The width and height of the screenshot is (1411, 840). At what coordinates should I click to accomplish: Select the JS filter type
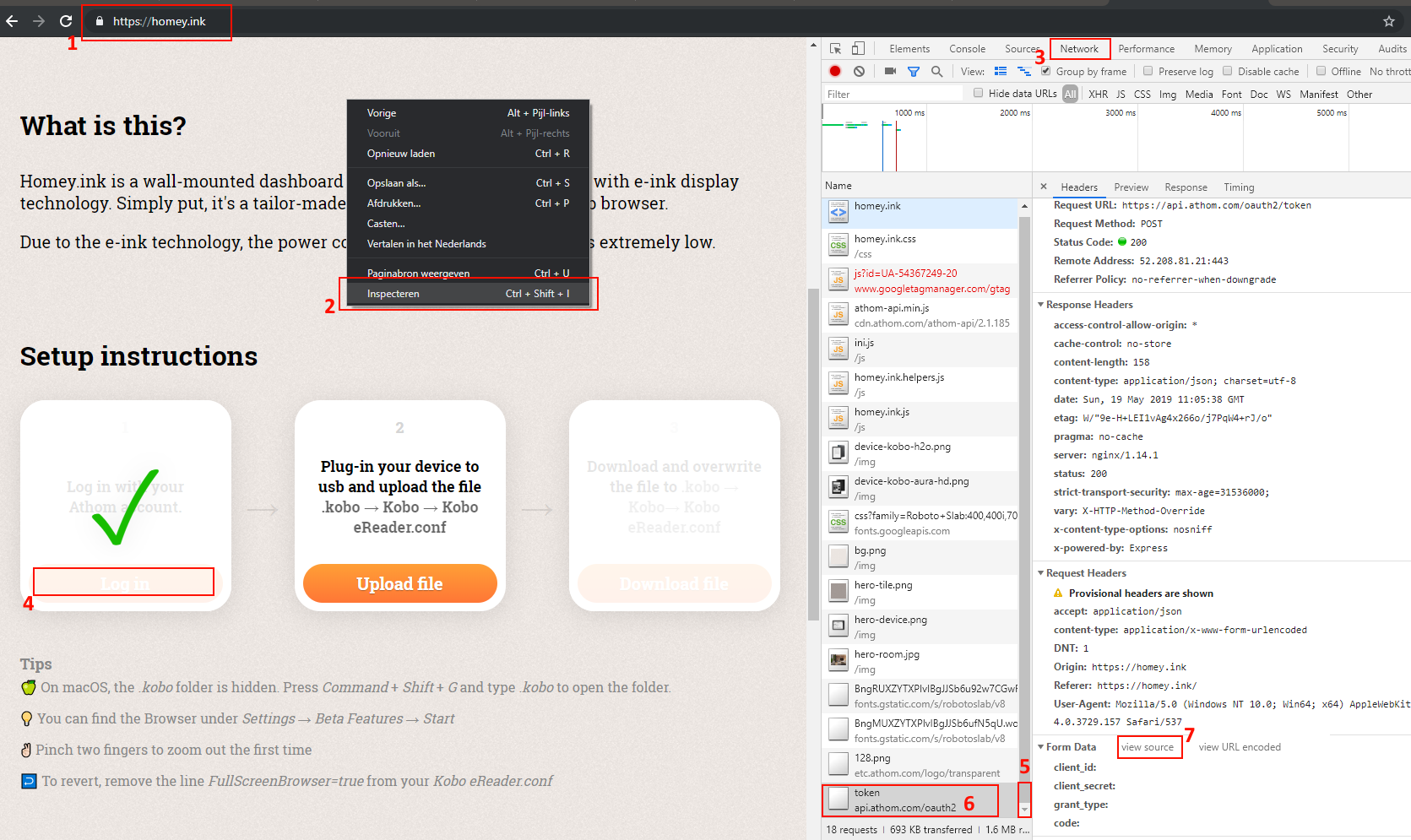(x=1121, y=95)
